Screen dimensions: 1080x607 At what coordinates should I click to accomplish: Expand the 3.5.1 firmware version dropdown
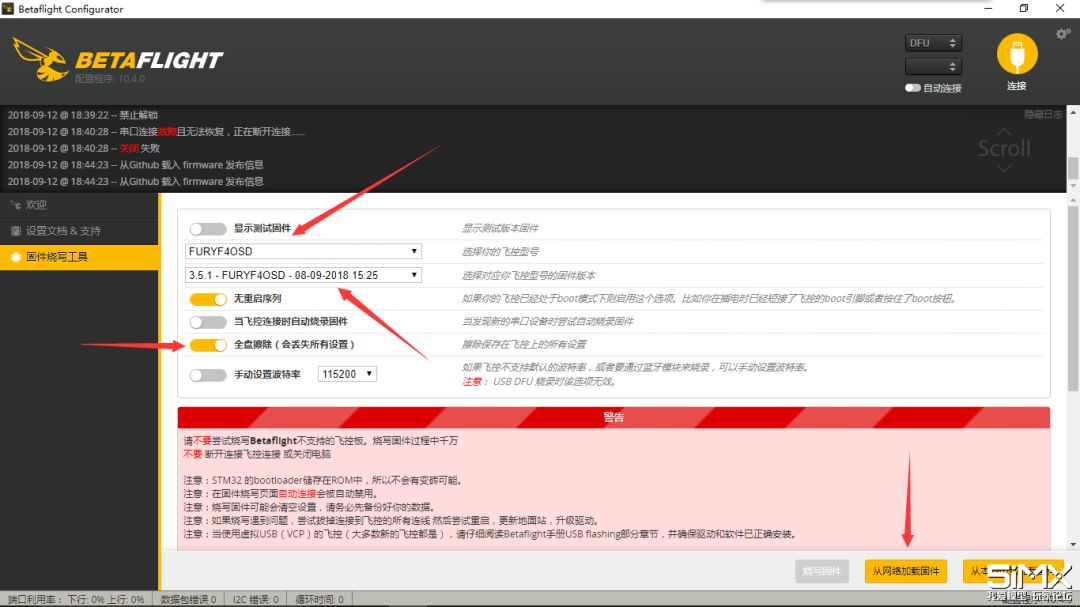(303, 275)
